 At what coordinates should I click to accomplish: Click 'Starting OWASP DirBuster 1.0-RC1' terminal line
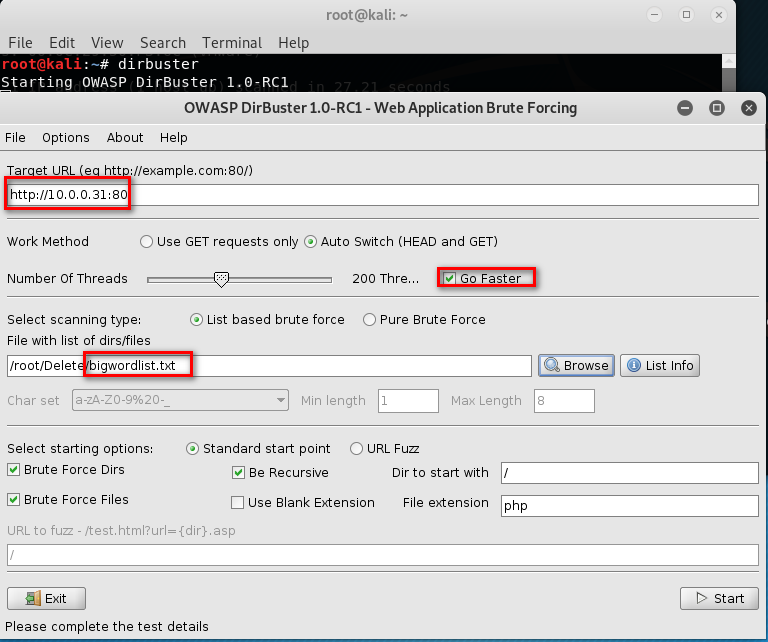(145, 82)
